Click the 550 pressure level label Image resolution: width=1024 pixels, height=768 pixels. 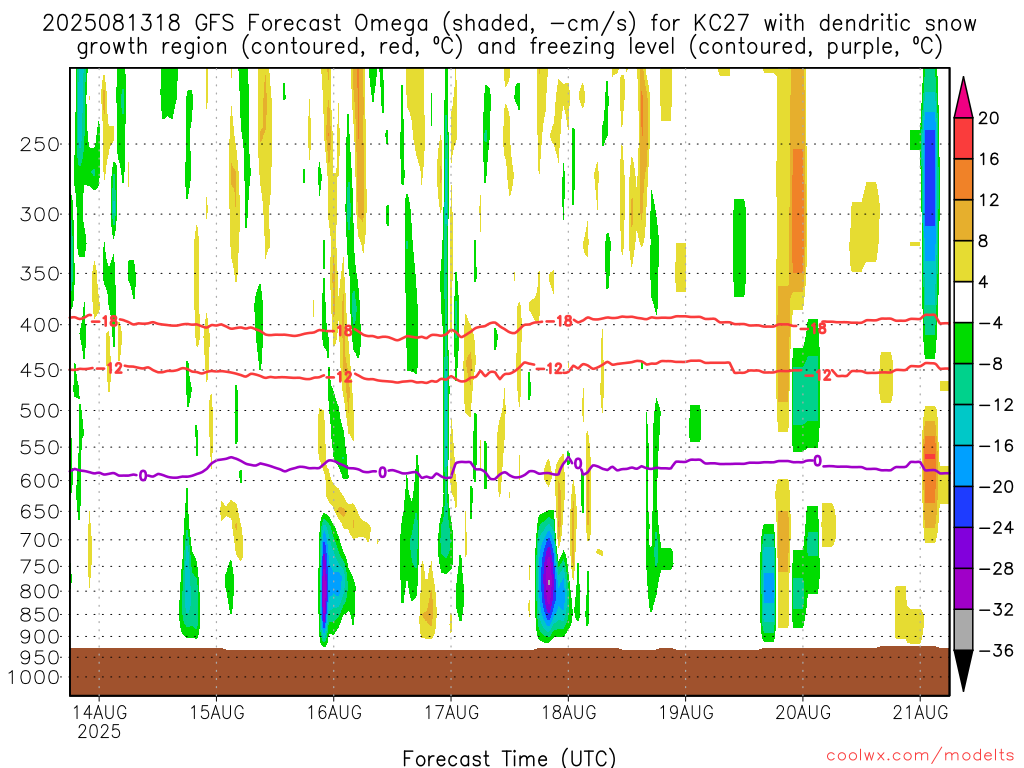pos(40,447)
